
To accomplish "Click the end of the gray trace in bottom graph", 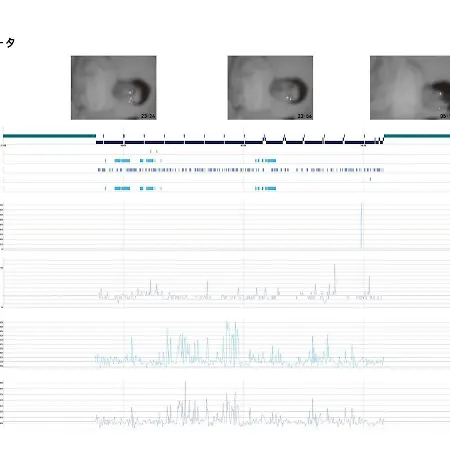I will 383,421.
